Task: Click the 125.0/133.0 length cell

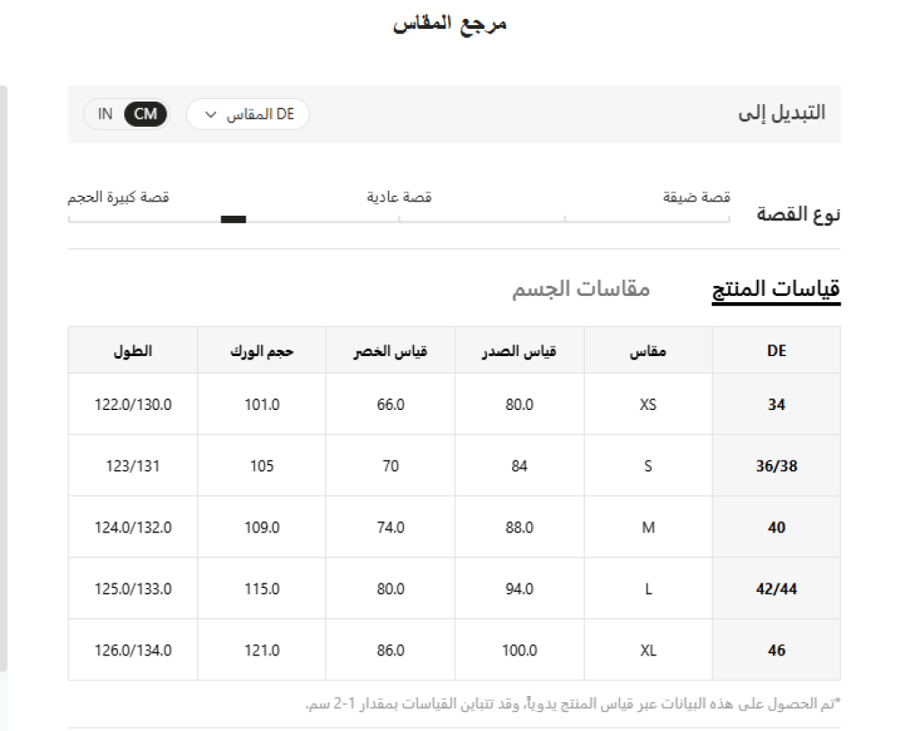Action: tap(133, 589)
